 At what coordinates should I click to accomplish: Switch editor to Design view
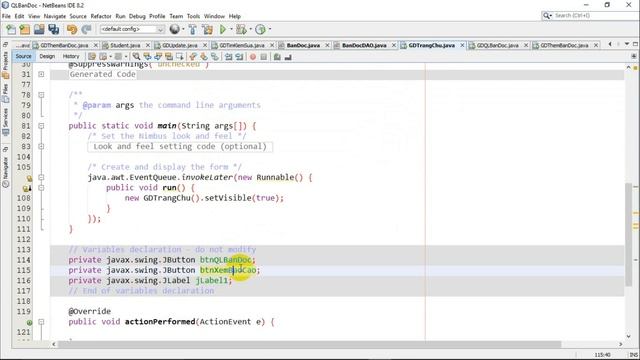47,56
